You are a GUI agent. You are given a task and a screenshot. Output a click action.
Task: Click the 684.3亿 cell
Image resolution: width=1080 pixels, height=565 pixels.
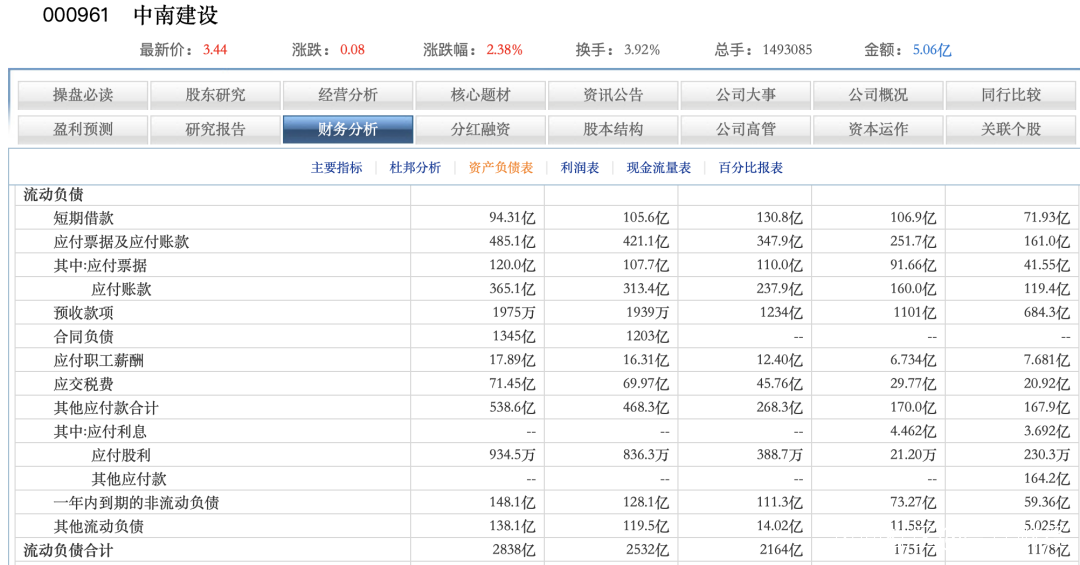click(x=1046, y=313)
